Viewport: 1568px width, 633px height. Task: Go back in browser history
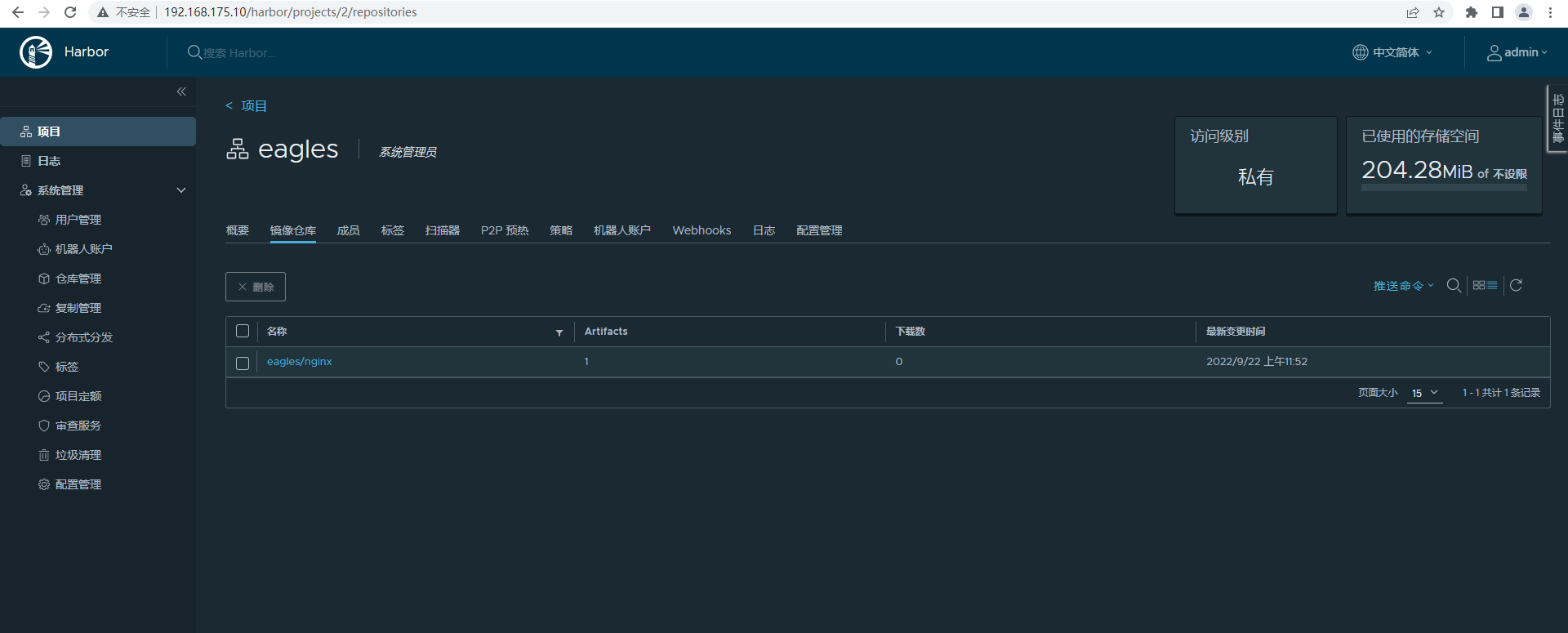pos(18,12)
